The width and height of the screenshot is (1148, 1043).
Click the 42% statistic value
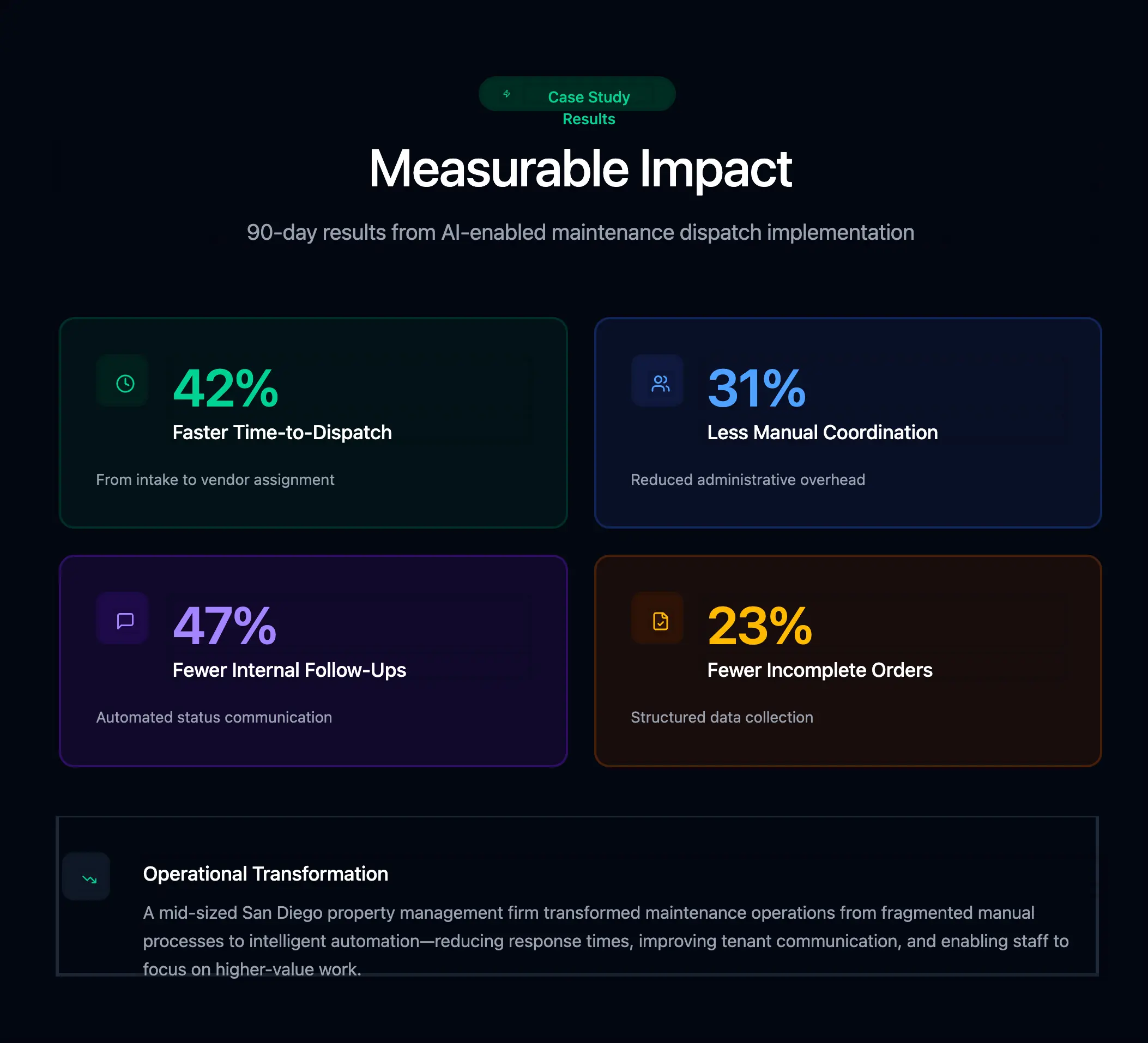(226, 389)
